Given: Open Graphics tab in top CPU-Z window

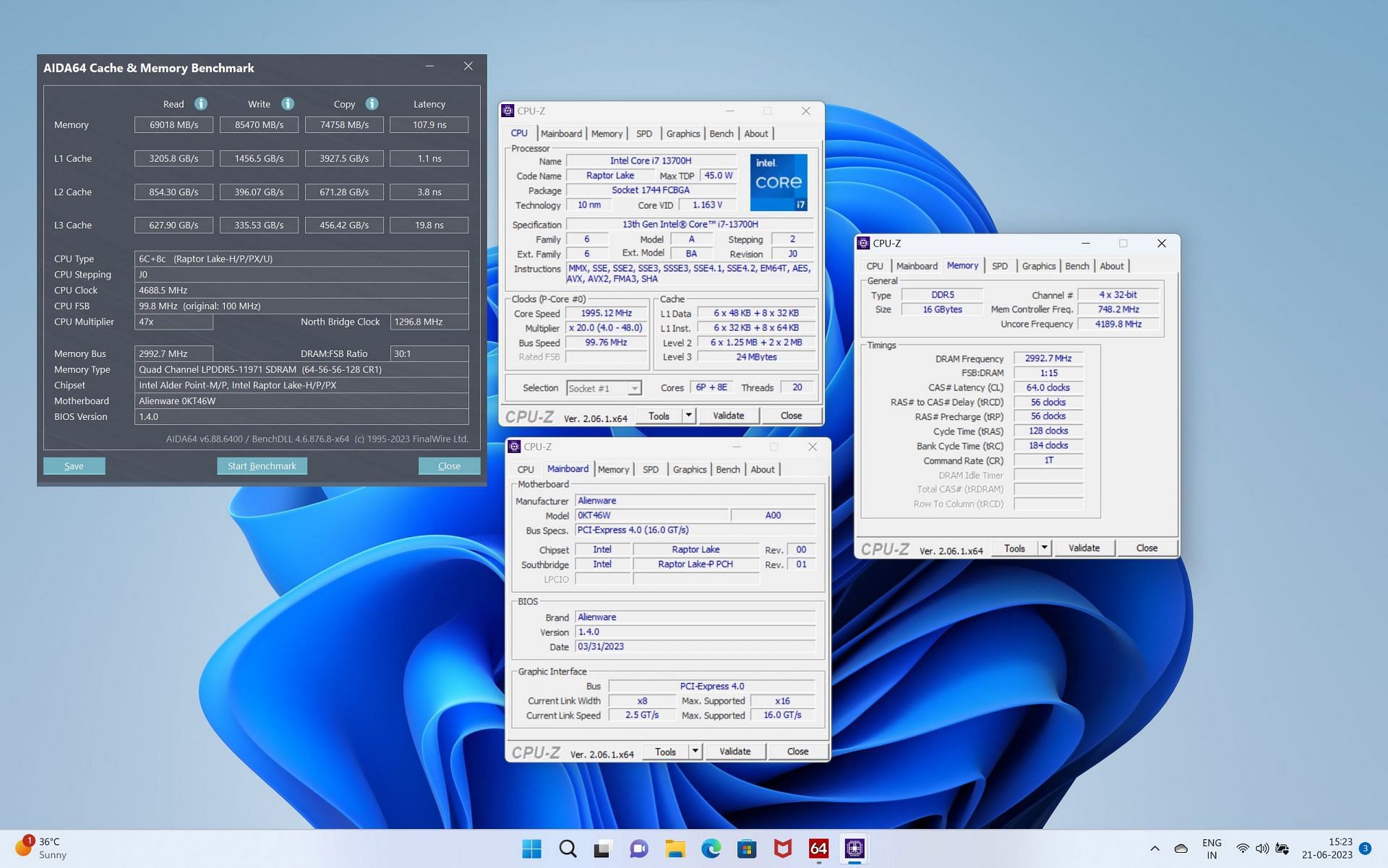Looking at the screenshot, I should [683, 134].
